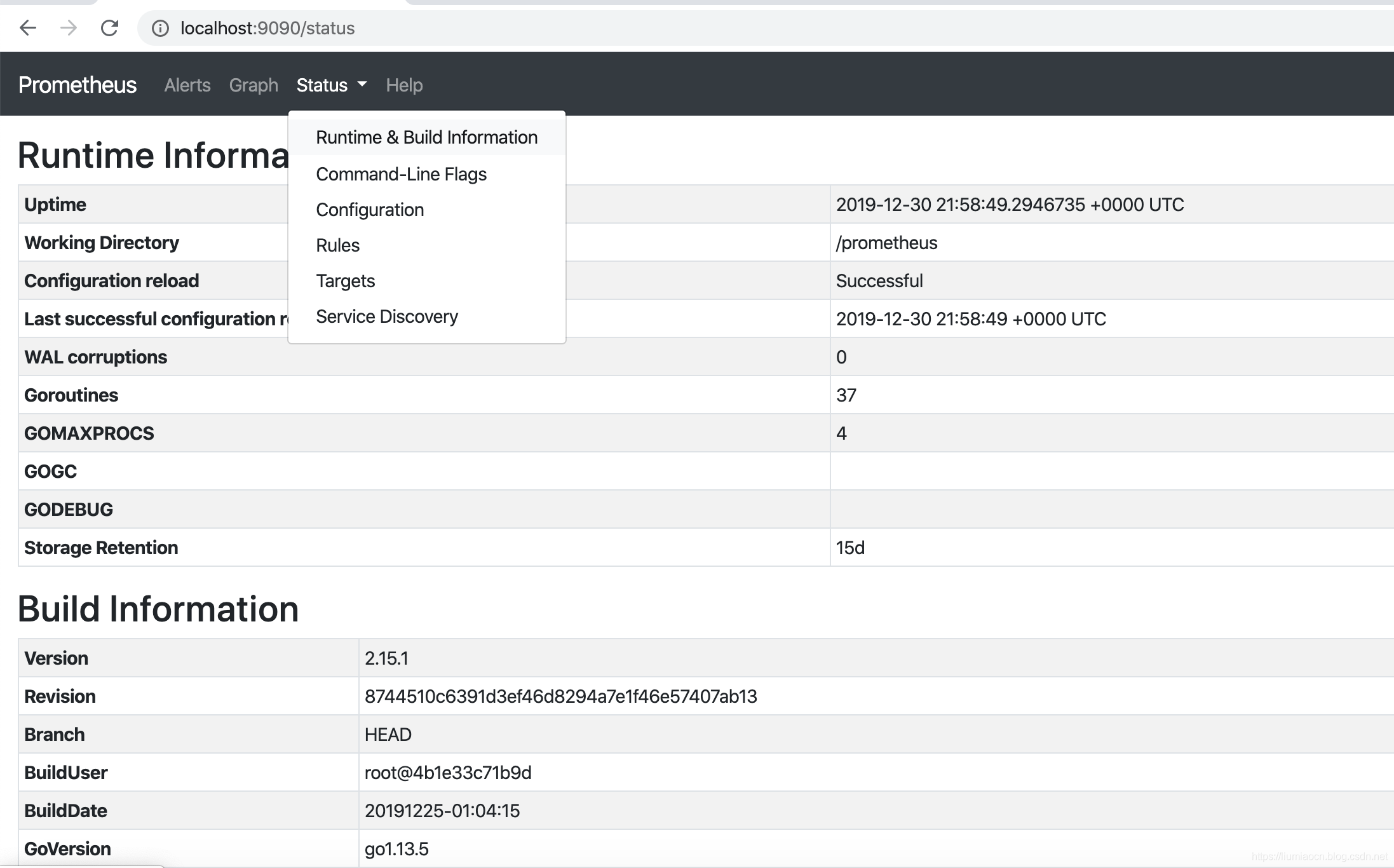Click the WAL corruptions value 0
This screenshot has height=868, width=1394.
coord(841,357)
